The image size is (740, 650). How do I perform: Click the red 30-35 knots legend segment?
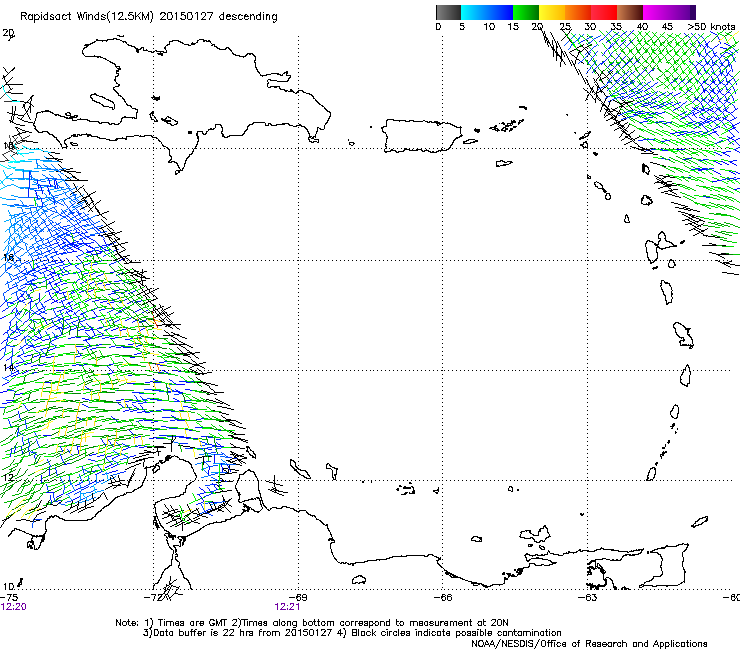[x=604, y=12]
